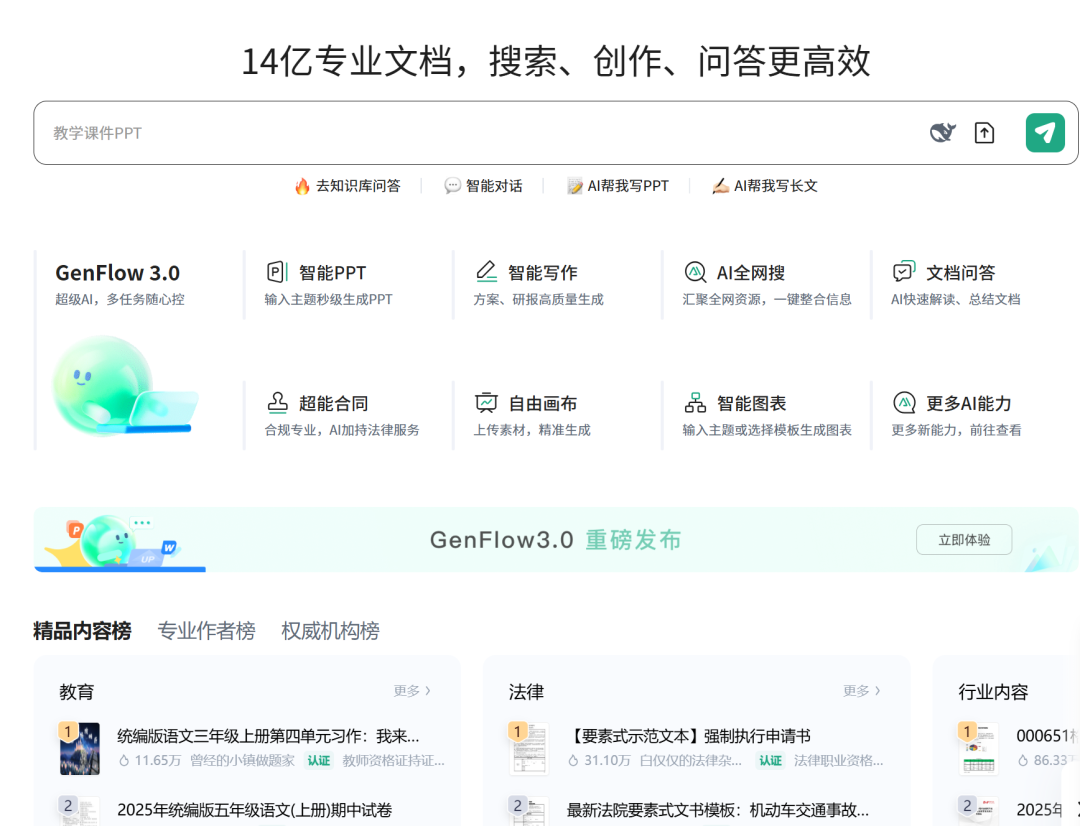The image size is (1080, 826).
Task: Click the 文档问答 chat icon
Action: (904, 272)
